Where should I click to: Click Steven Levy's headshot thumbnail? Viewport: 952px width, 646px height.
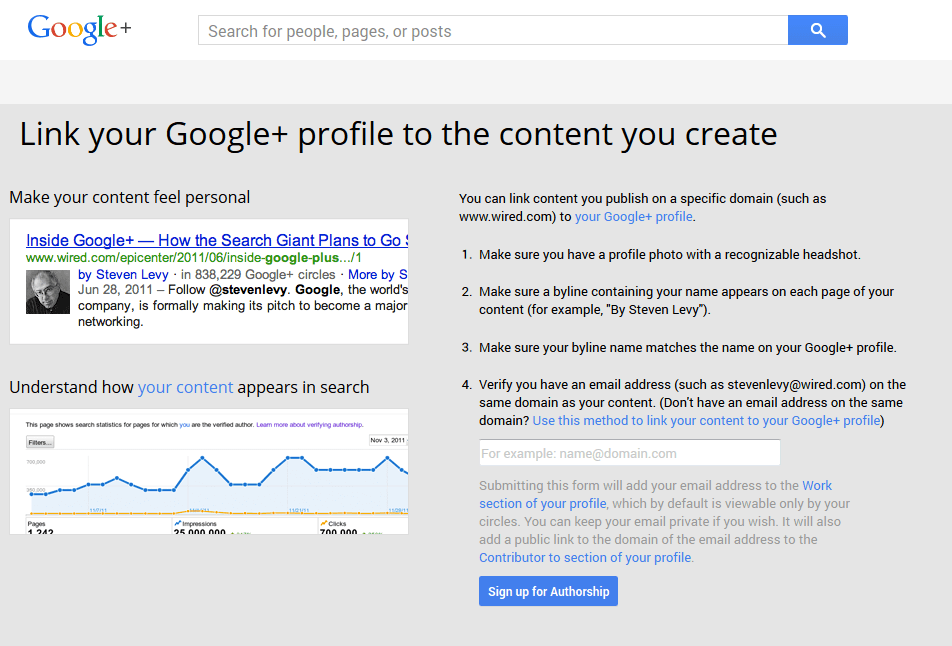pos(48,292)
